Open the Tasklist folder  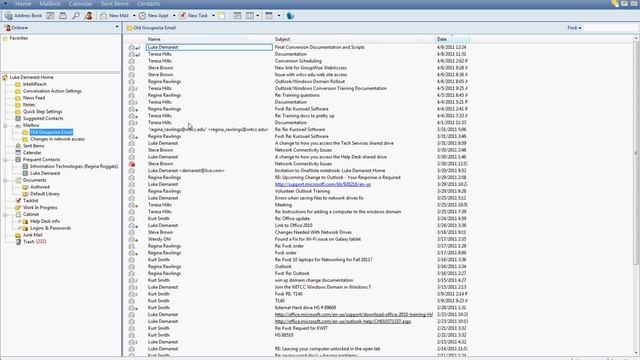coord(31,201)
